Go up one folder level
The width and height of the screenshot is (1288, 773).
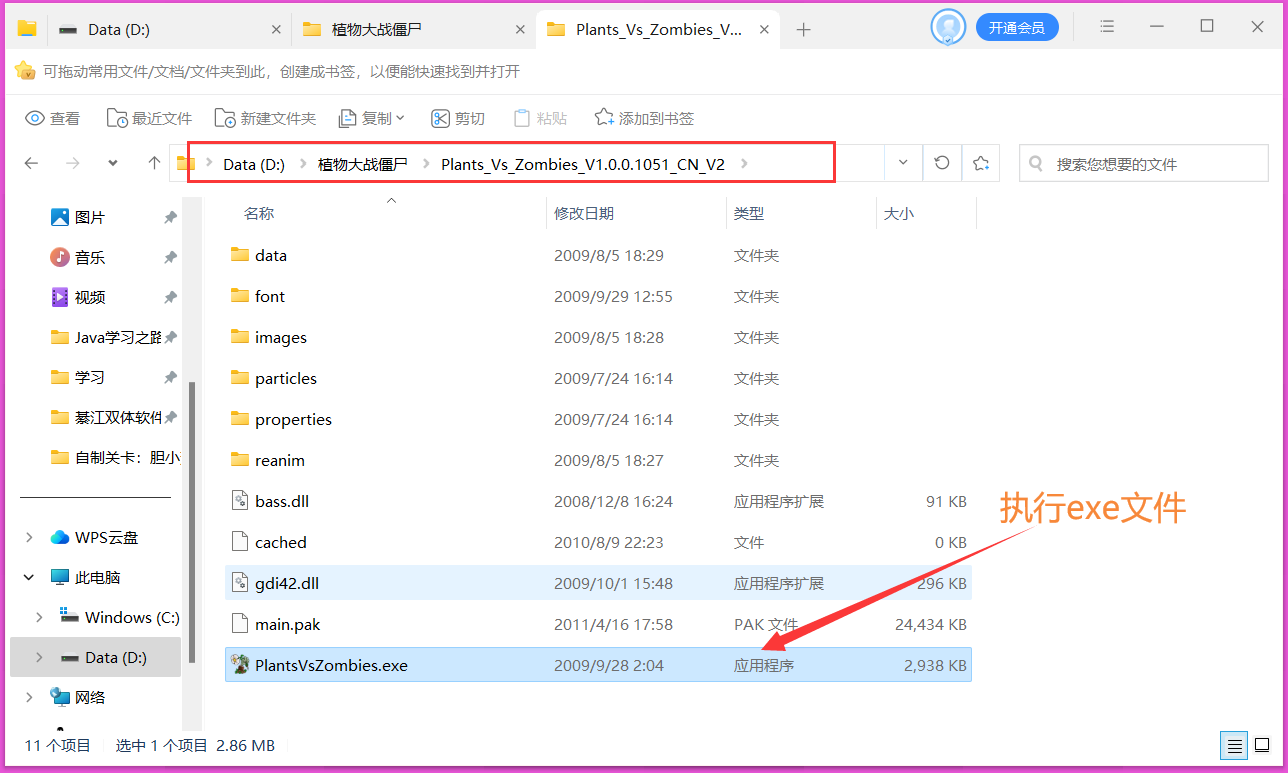154,163
